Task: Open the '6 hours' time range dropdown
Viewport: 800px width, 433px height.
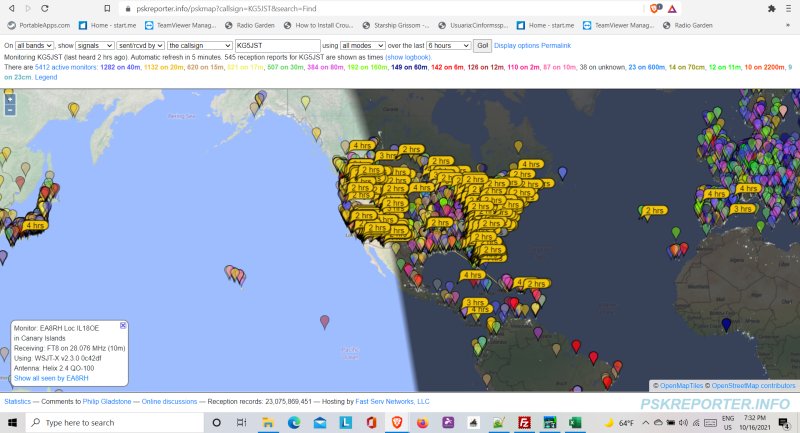Action: [448, 45]
